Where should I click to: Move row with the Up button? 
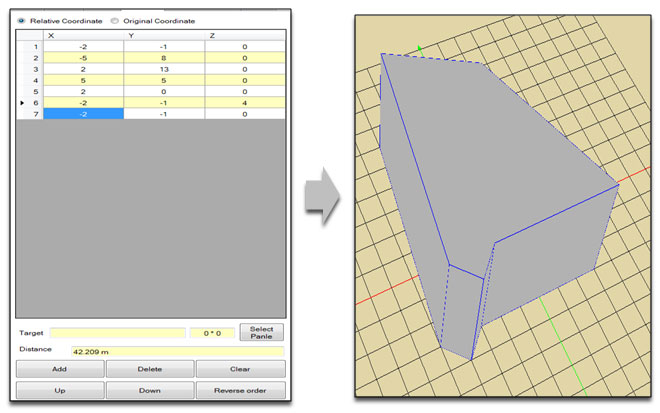pos(60,390)
